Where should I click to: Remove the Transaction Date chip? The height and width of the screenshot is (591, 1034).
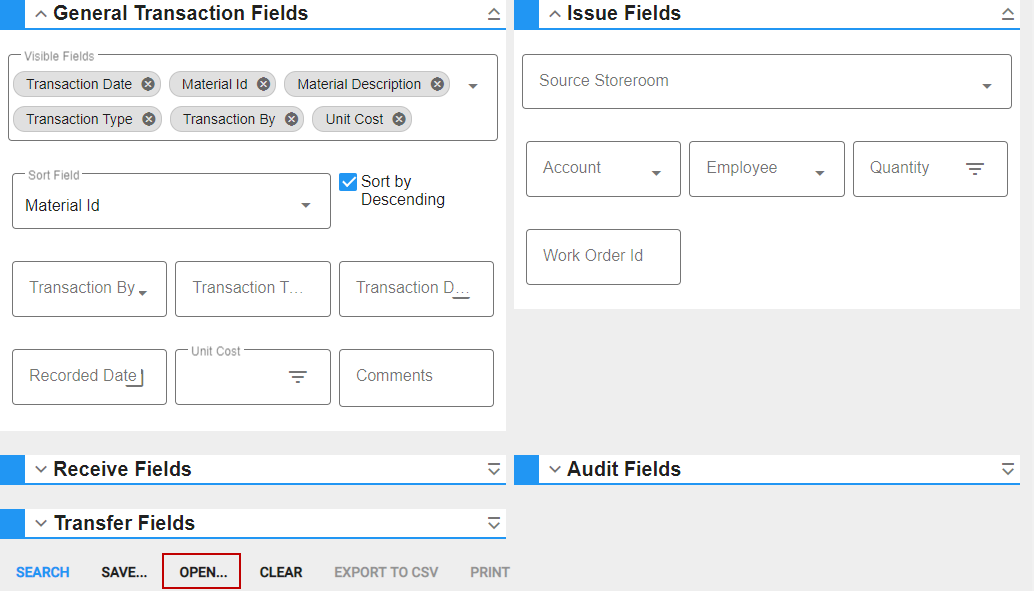tap(148, 84)
